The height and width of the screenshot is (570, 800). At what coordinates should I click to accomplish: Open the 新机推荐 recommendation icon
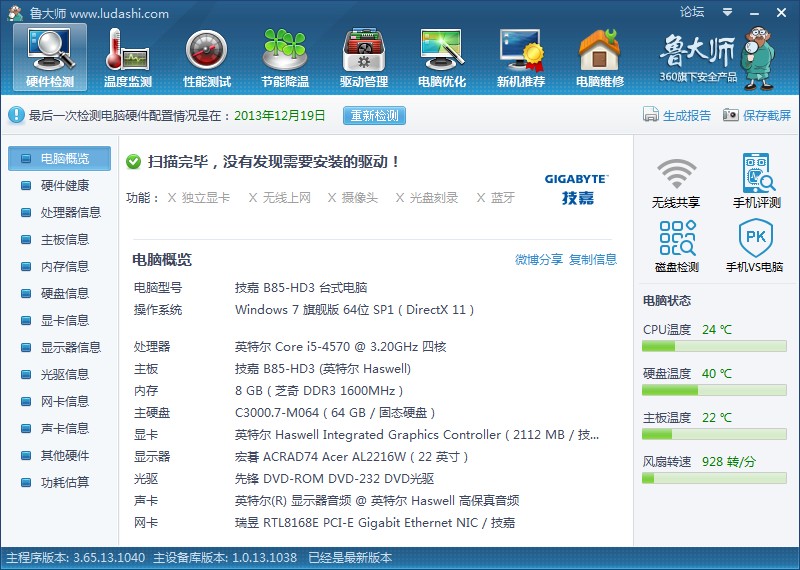520,56
